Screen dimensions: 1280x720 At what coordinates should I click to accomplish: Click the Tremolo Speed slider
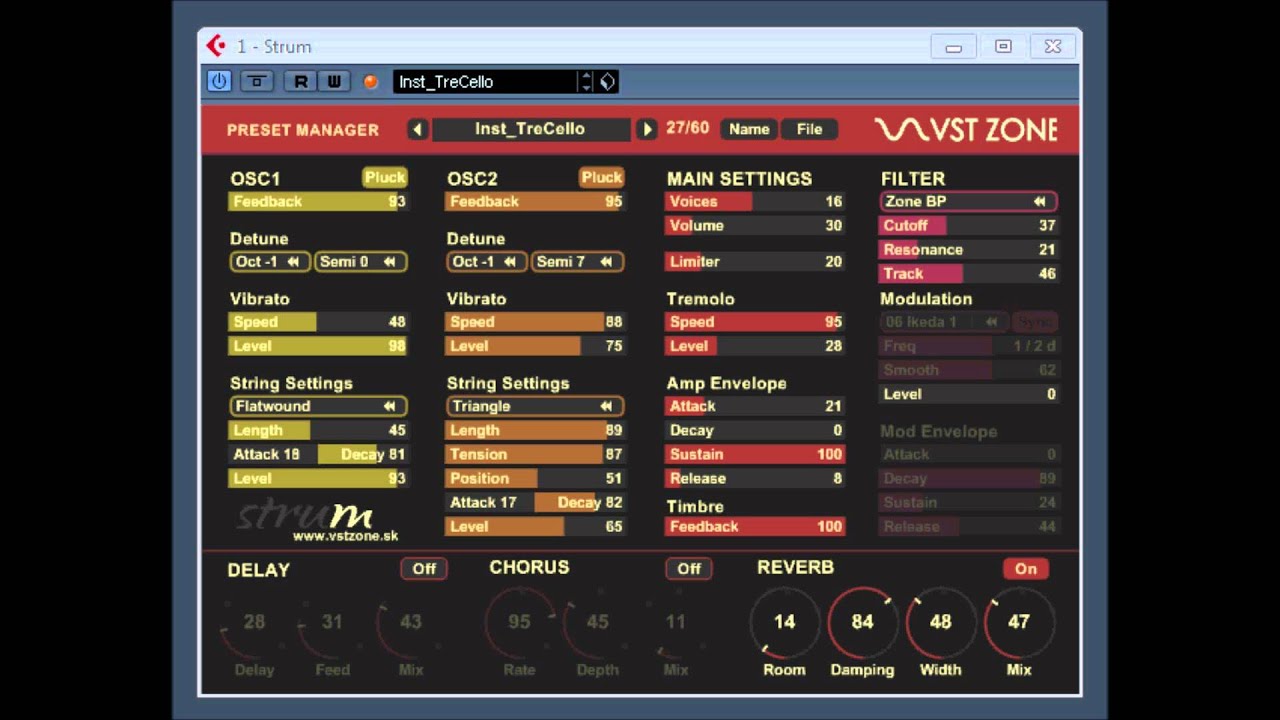[x=755, y=322]
